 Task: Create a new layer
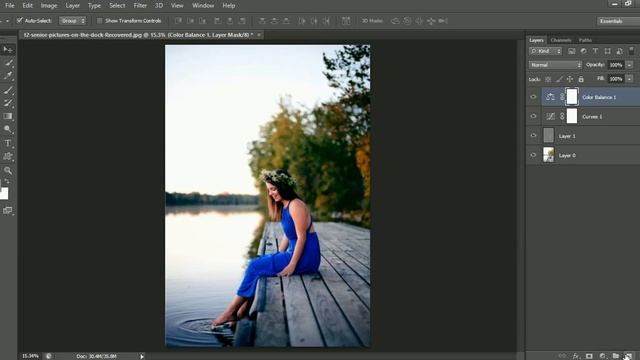pos(628,356)
